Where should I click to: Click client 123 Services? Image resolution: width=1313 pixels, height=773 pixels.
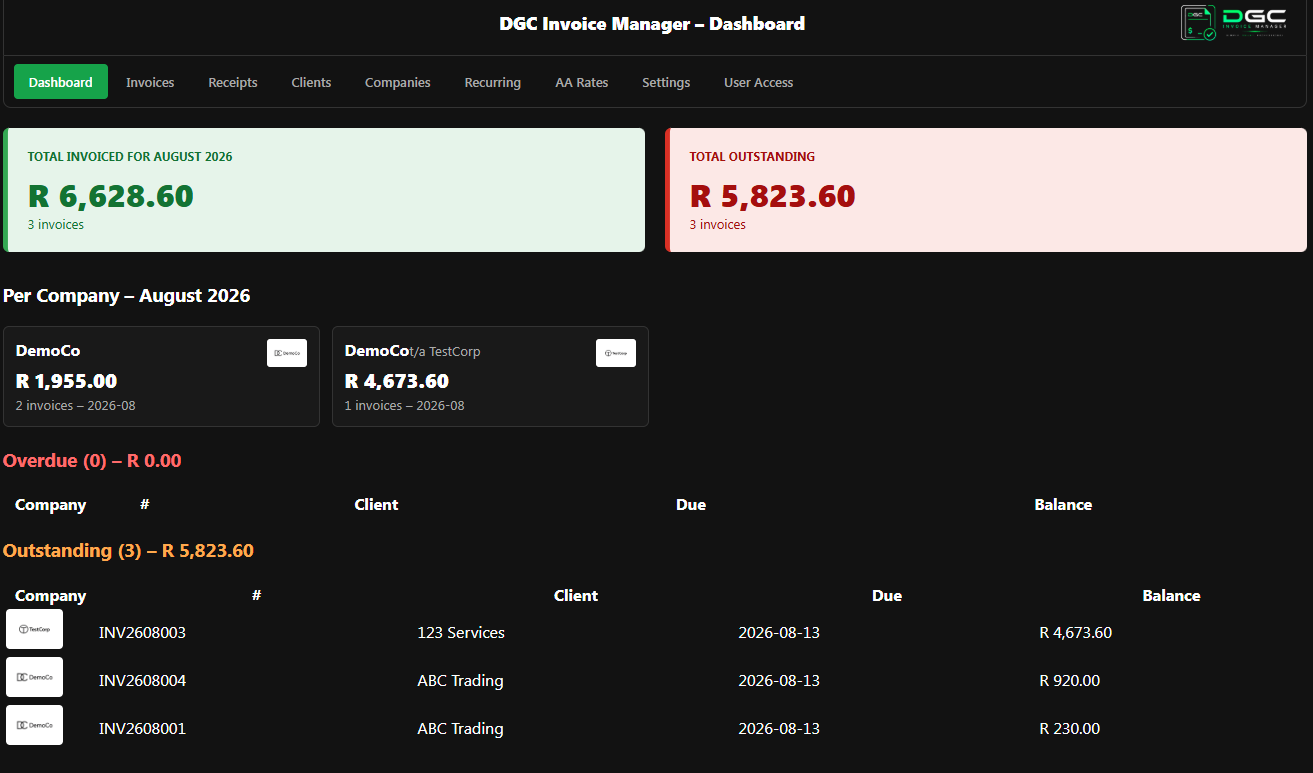click(461, 632)
